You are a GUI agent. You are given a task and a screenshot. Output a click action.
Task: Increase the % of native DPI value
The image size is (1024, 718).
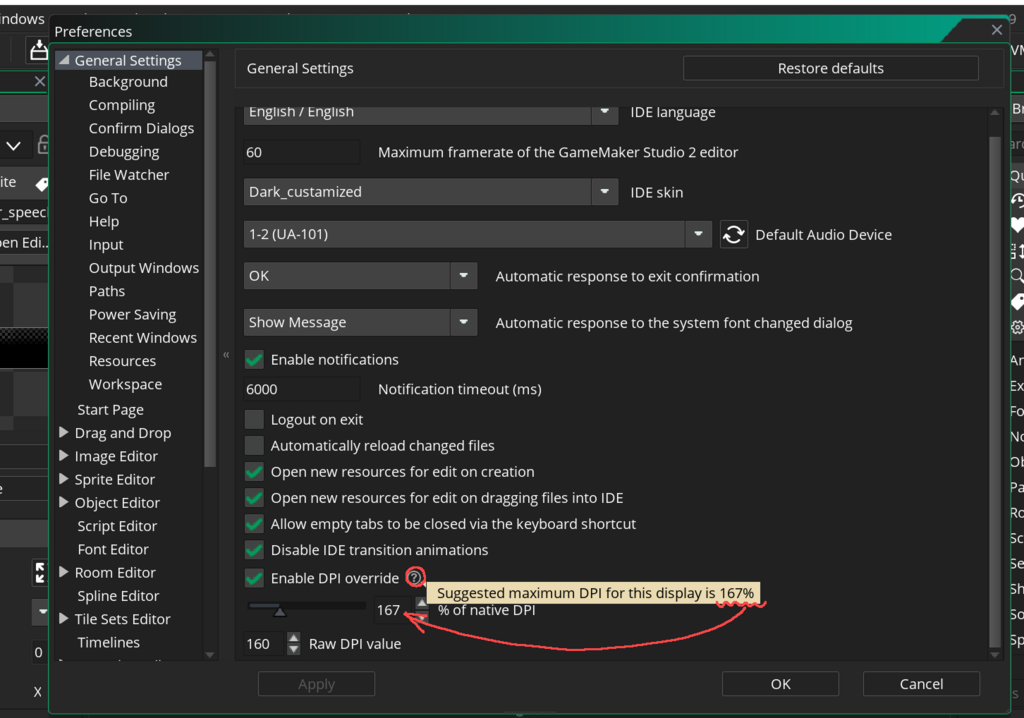click(x=422, y=603)
